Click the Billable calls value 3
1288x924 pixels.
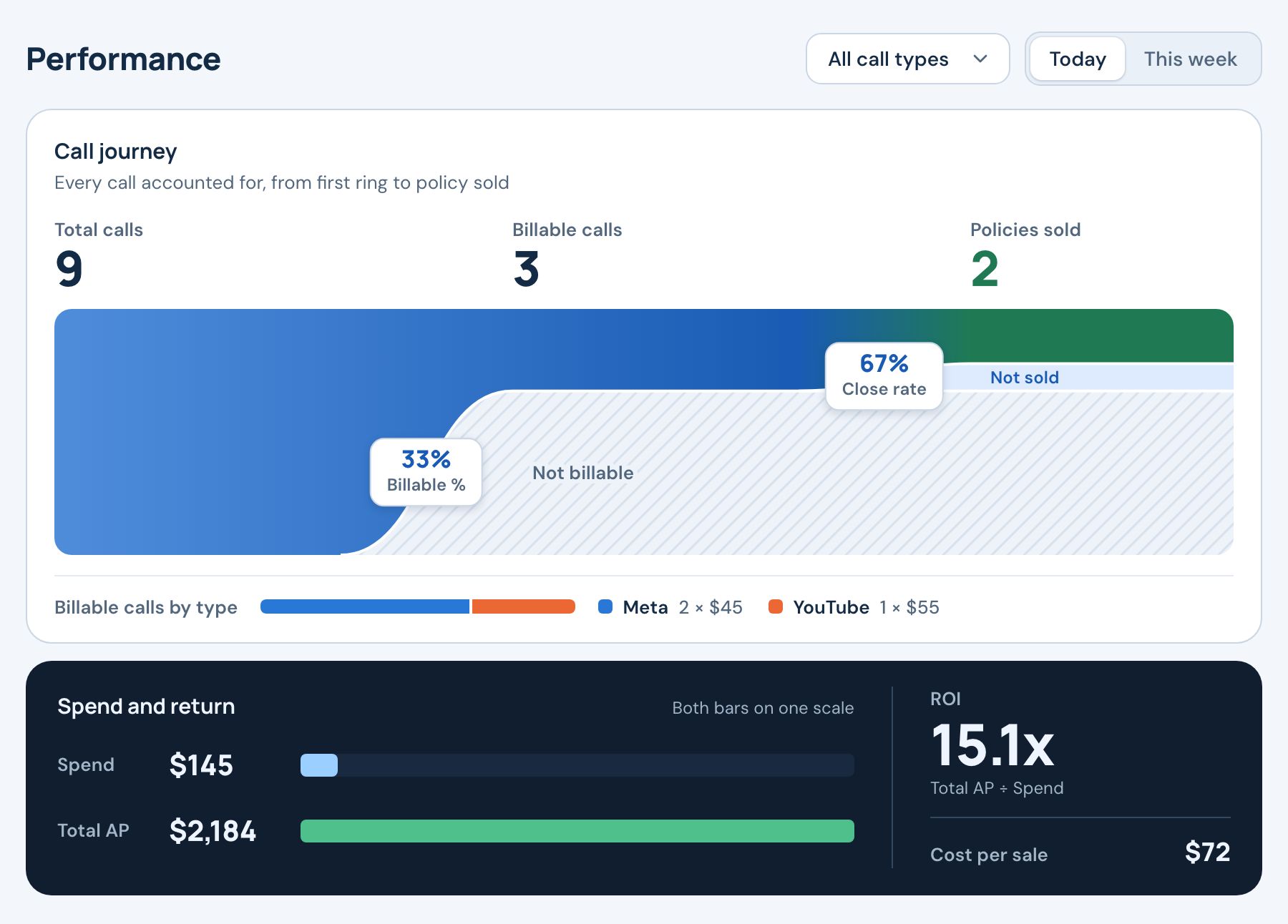[526, 269]
